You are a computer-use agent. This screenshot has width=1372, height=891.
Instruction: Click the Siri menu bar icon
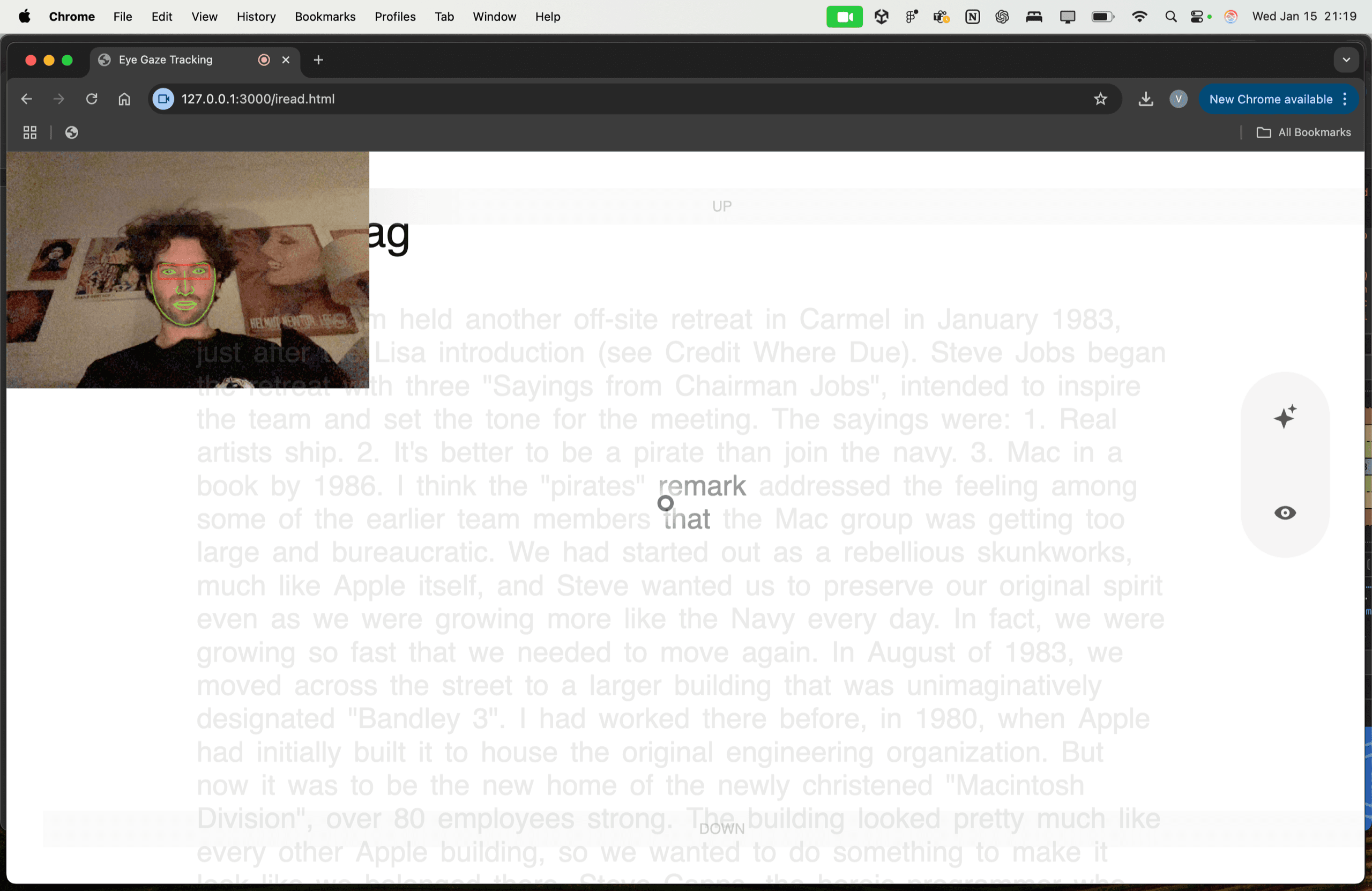(x=1231, y=17)
